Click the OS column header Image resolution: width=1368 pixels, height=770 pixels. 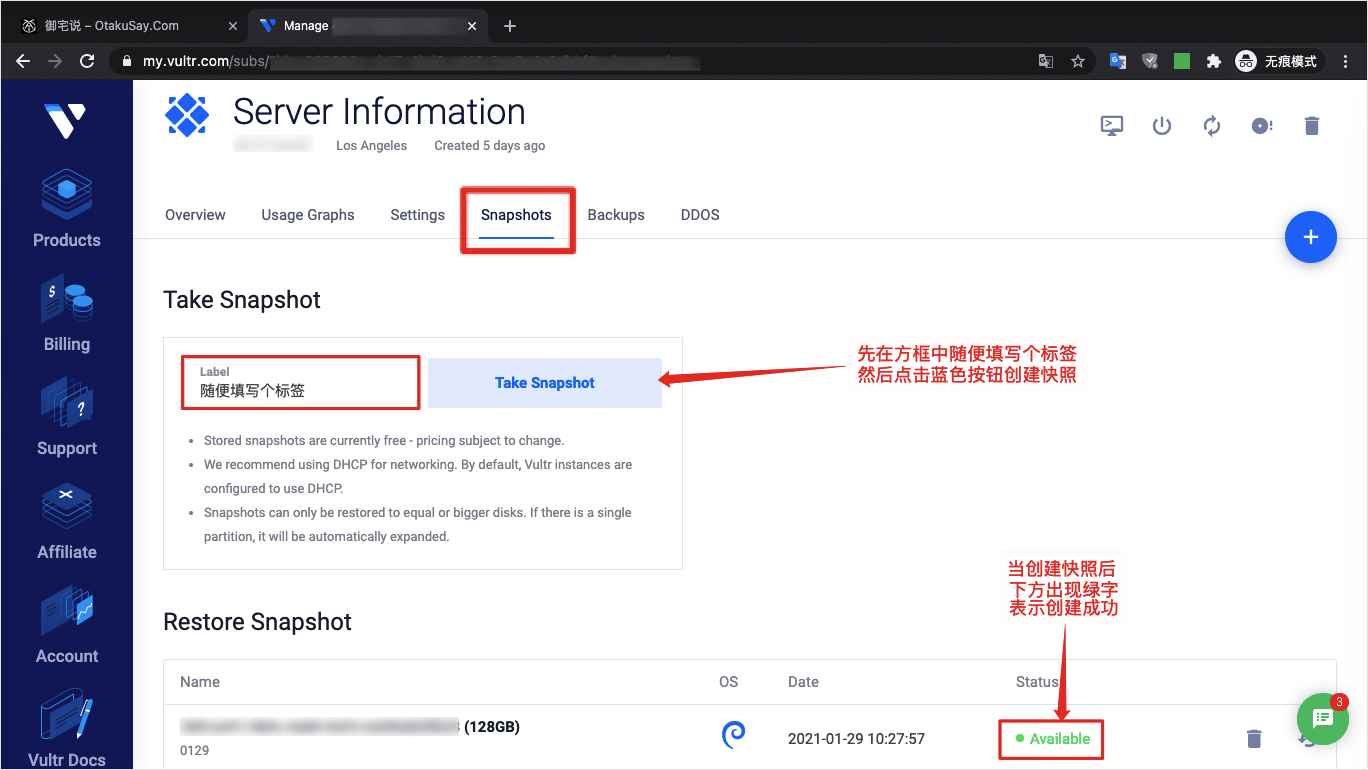[x=728, y=682]
